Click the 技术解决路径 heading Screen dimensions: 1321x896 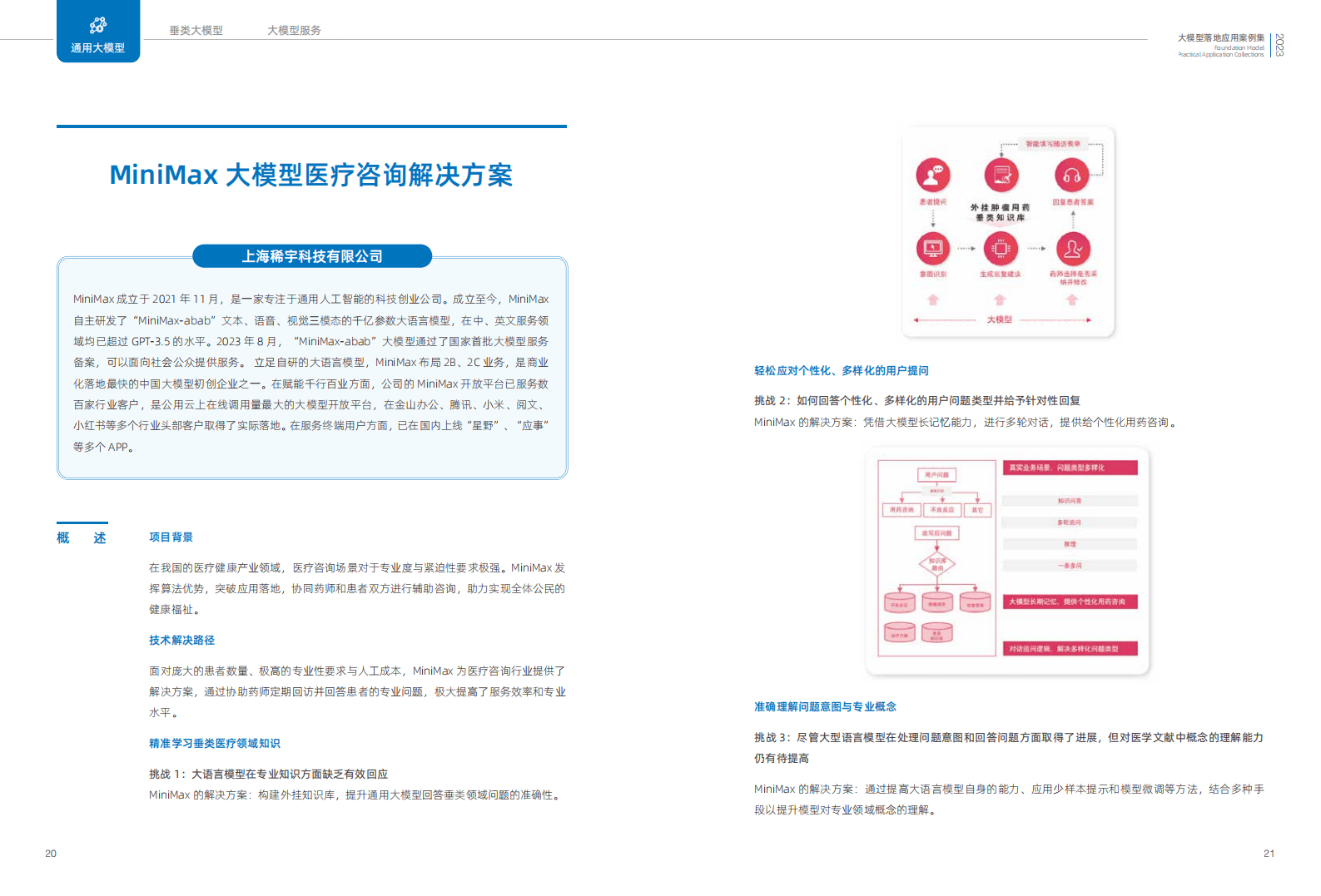point(181,641)
